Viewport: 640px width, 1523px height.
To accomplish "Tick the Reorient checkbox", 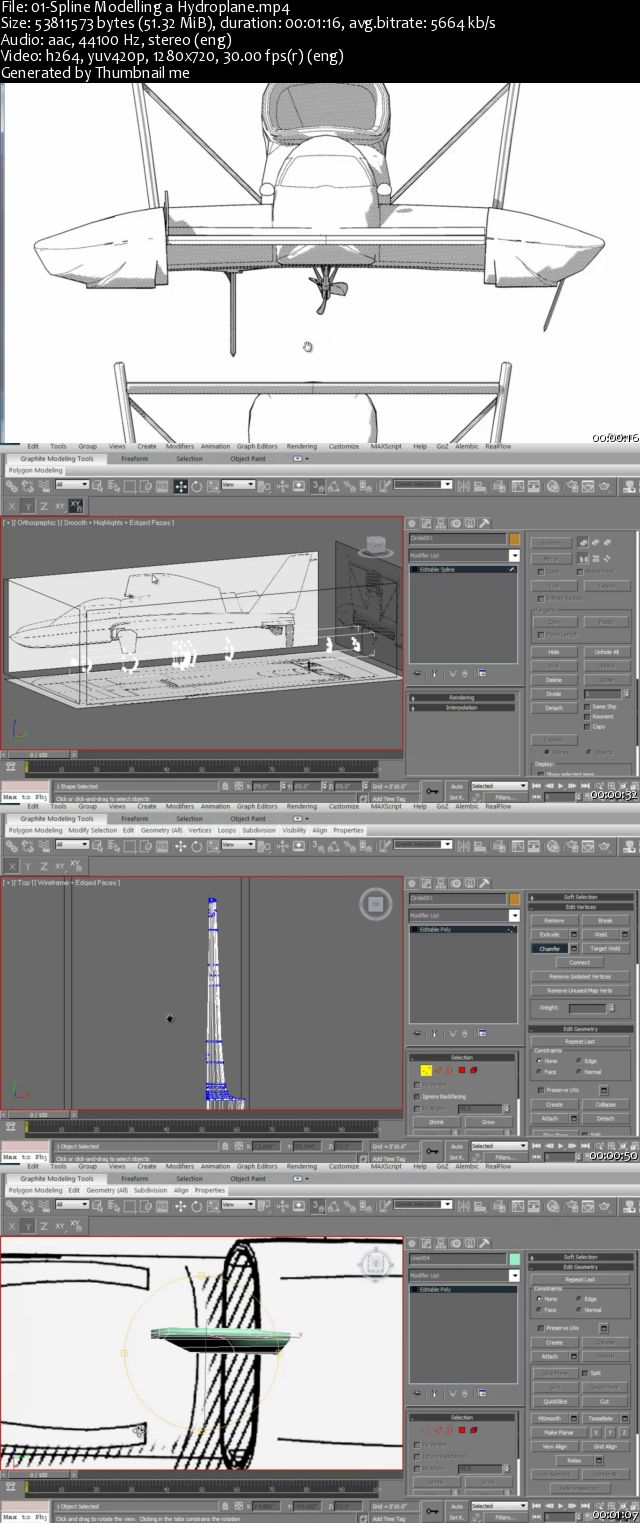I will [587, 716].
